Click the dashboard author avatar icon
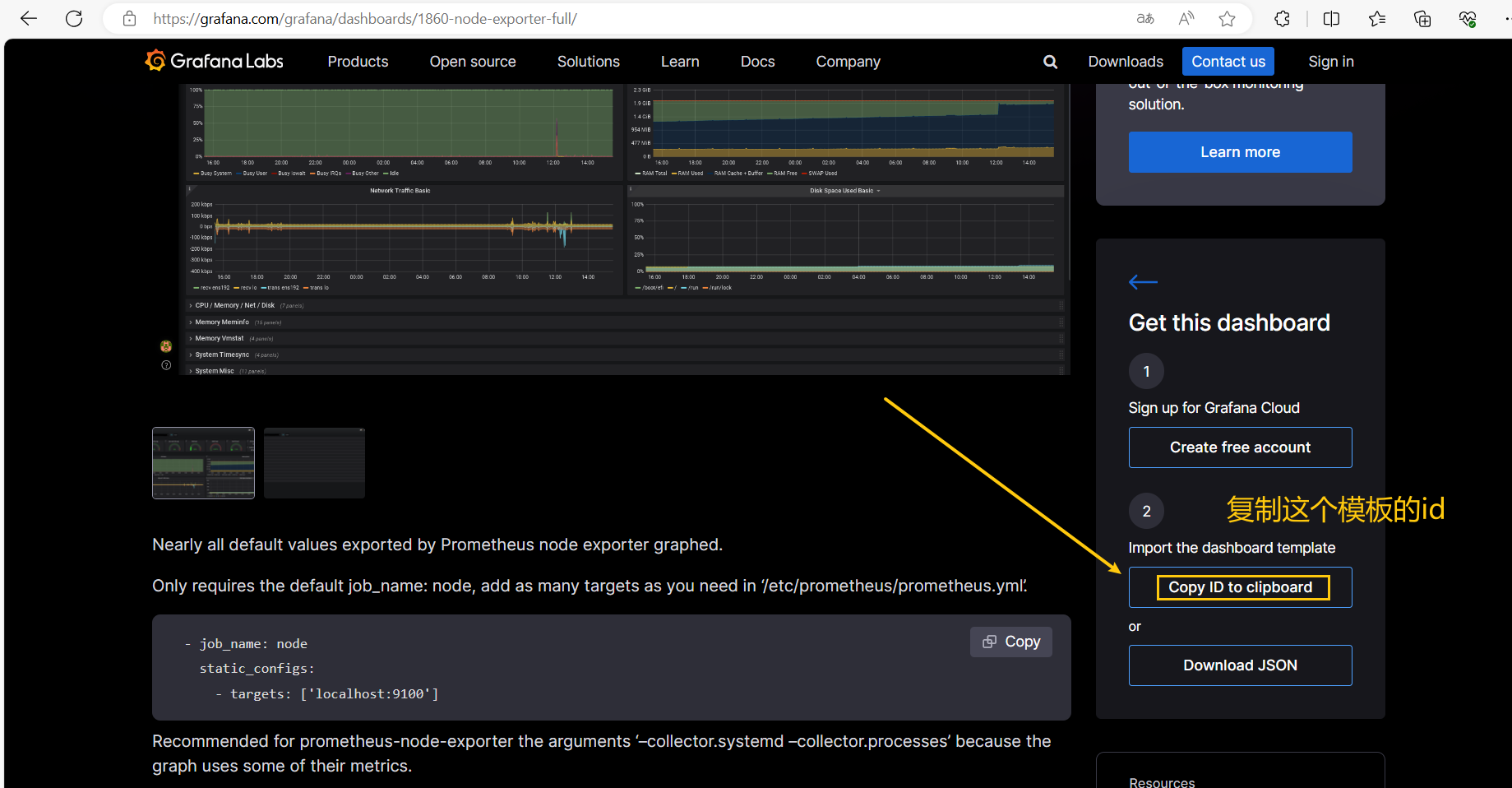Screen dimensions: 1512x788 (166, 346)
